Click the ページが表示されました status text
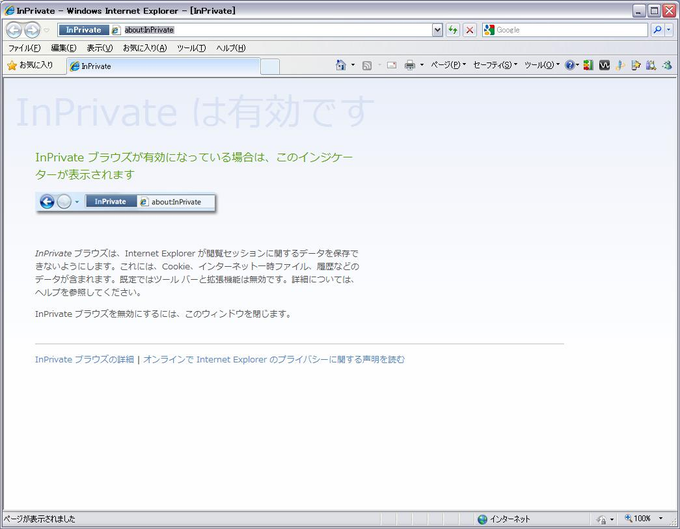Screen dimensions: 680x529 (39, 519)
